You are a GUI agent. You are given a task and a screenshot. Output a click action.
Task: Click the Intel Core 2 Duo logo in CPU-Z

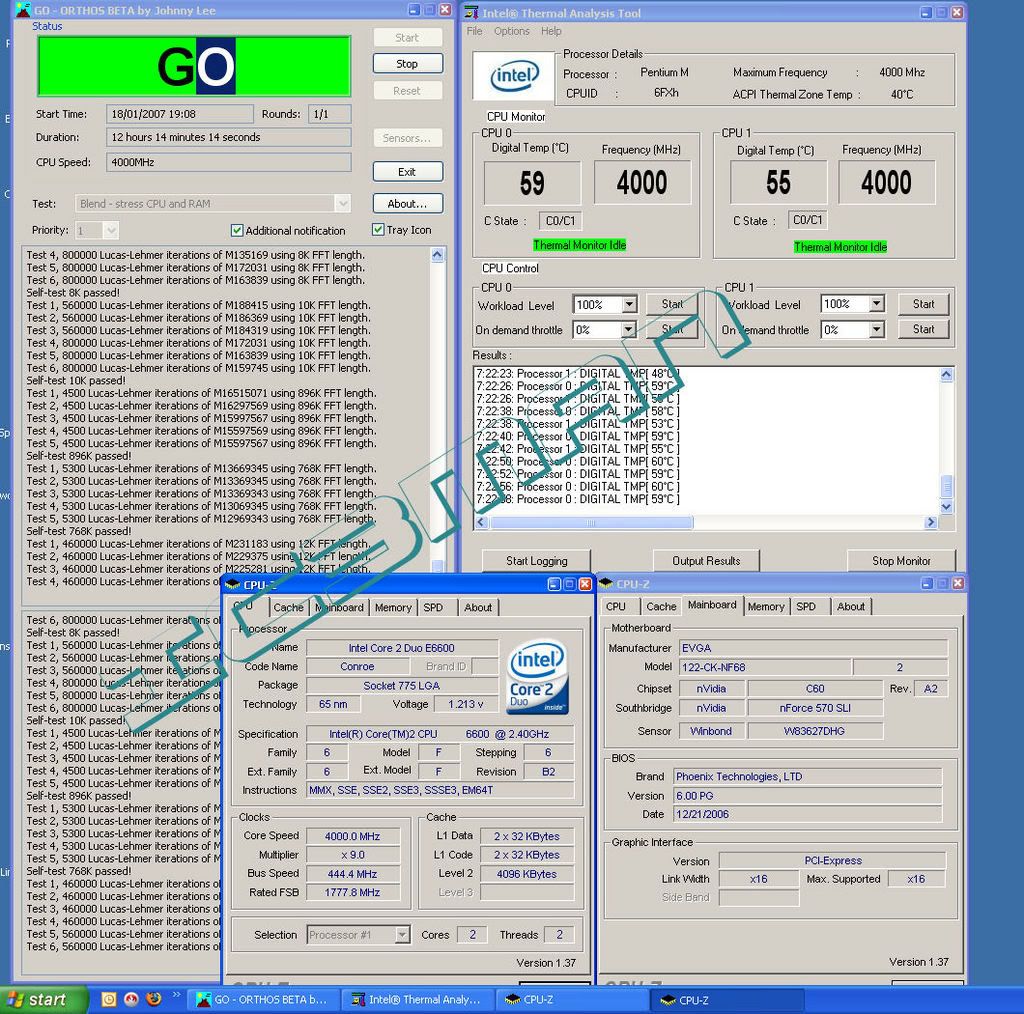click(537, 677)
